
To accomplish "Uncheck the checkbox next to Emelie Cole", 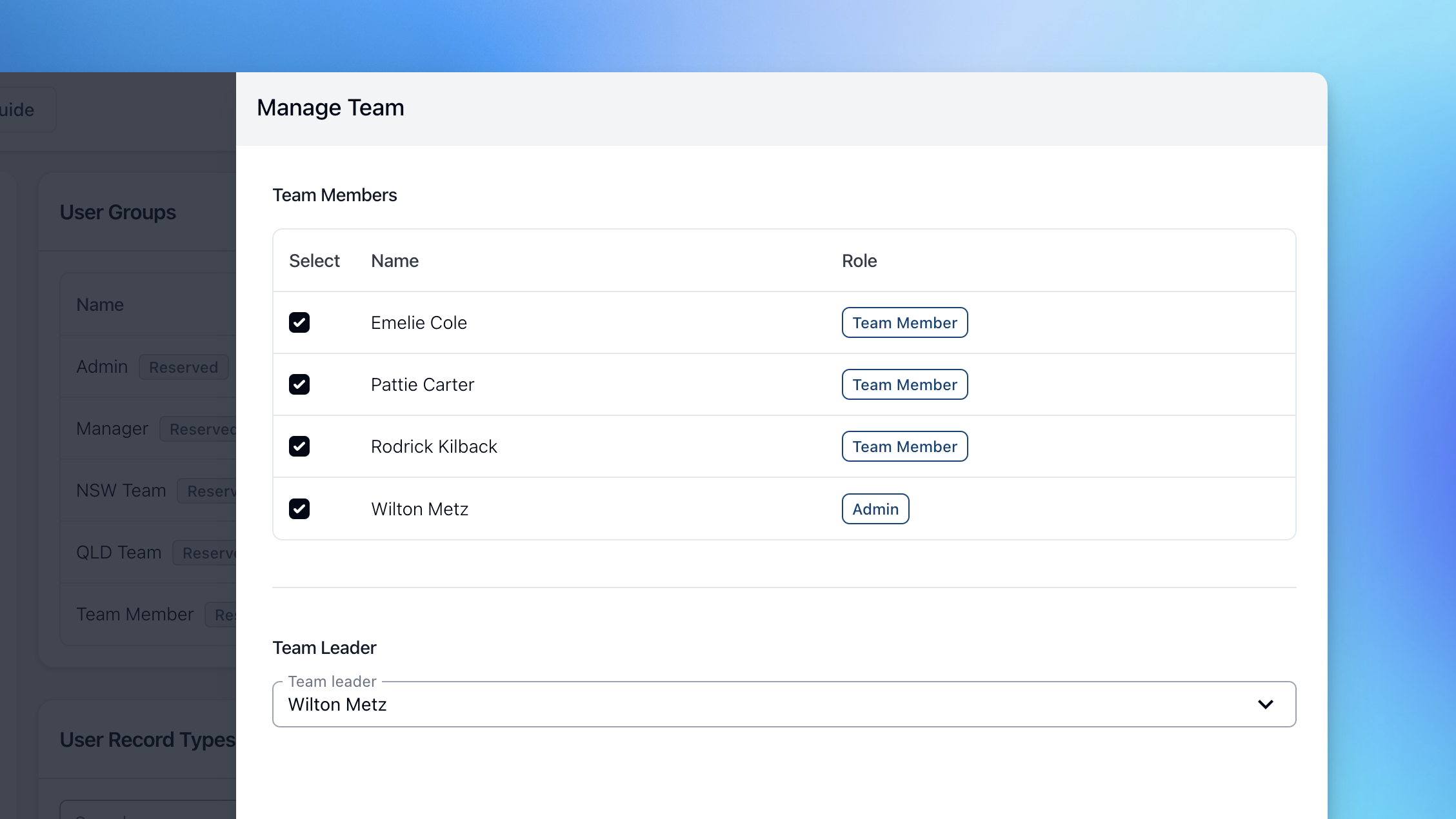I will [x=299, y=322].
